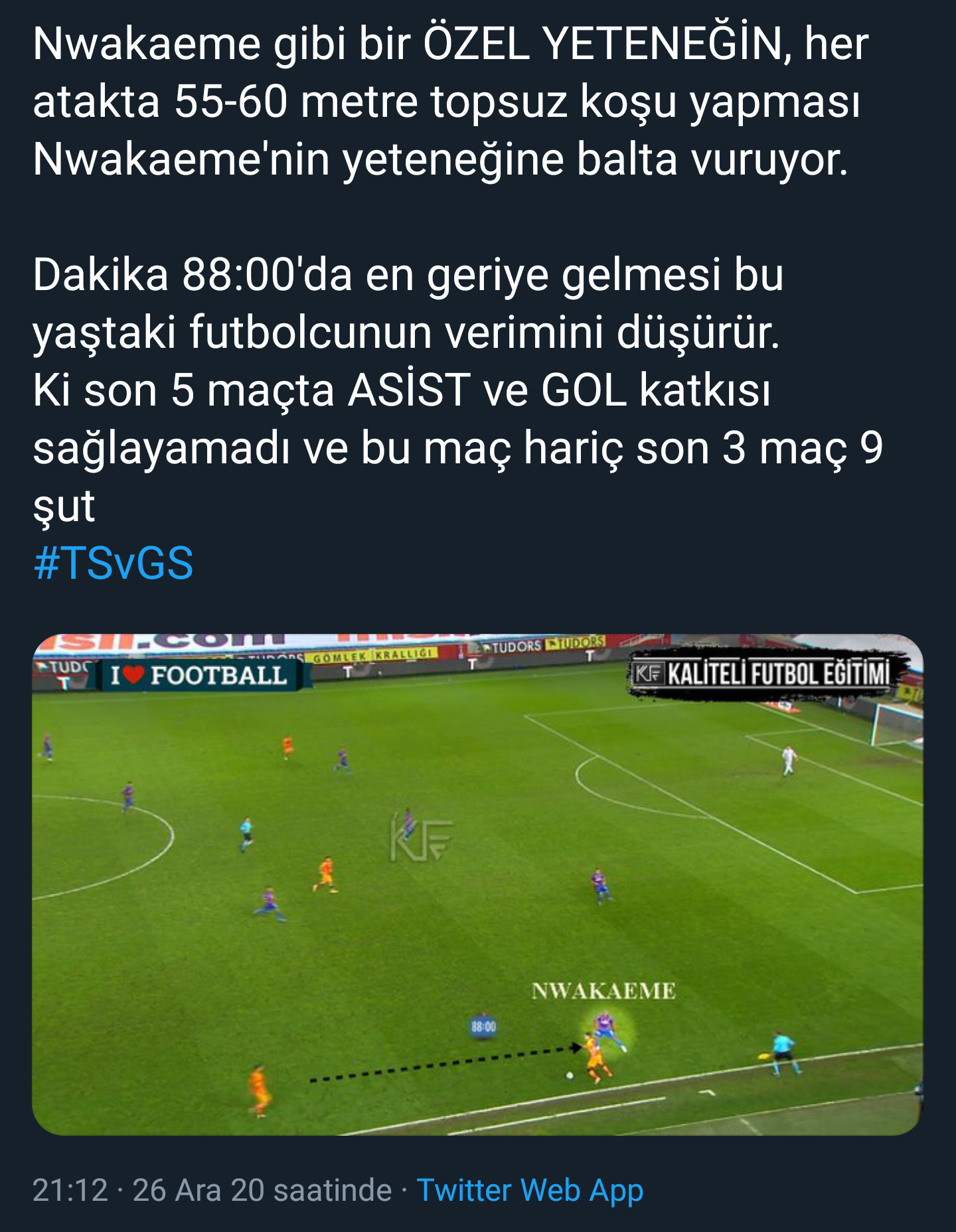Click the 21:12 · 26 Ara 20 timestamp
Image resolution: width=956 pixels, height=1232 pixels.
click(x=212, y=1190)
